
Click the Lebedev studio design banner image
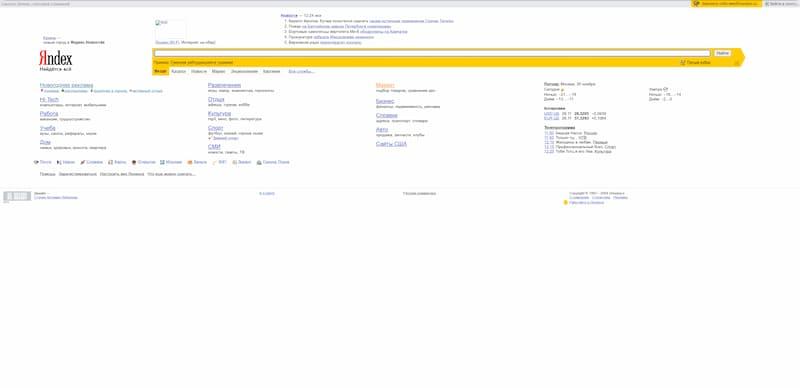(x=17, y=197)
